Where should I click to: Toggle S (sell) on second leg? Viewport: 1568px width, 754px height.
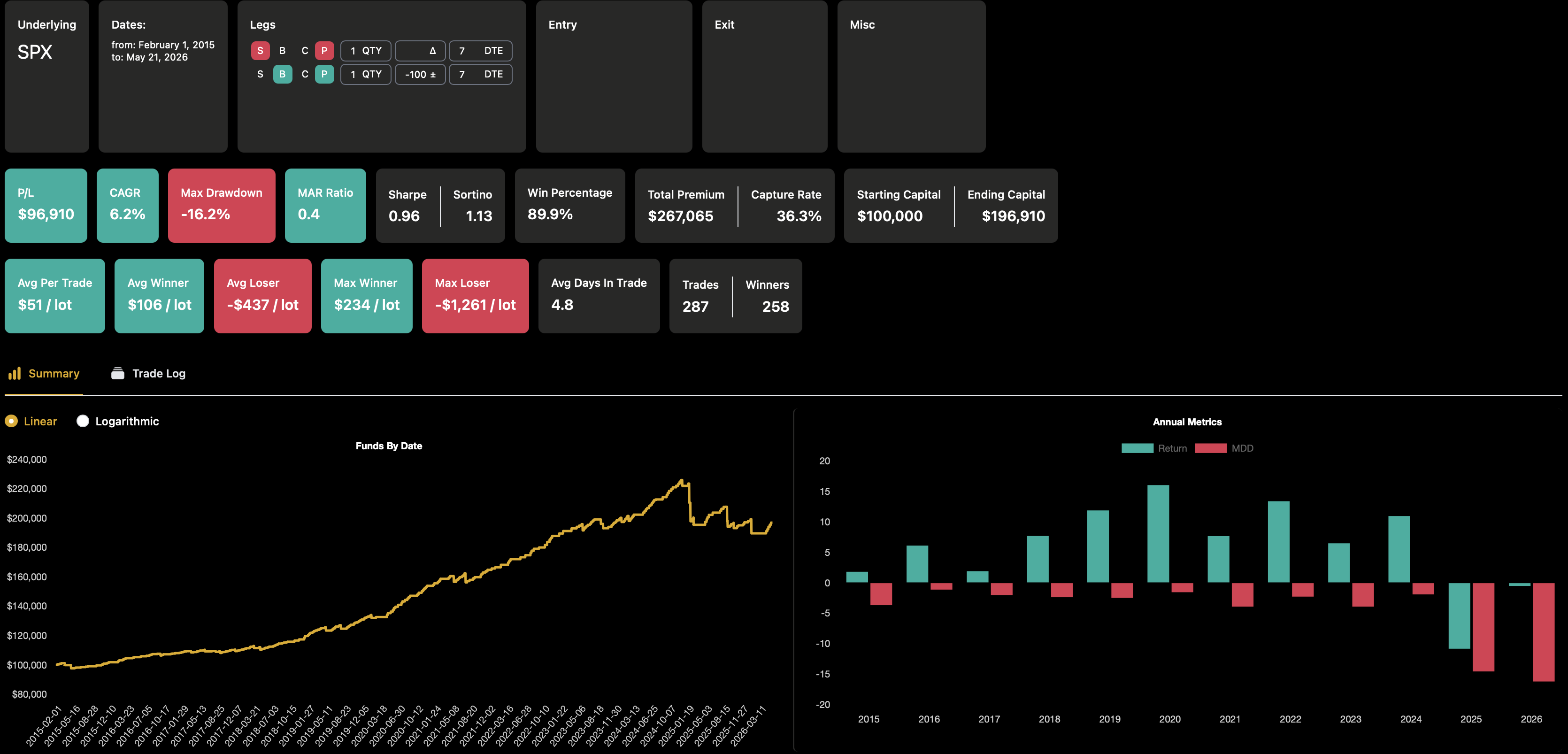(x=261, y=74)
